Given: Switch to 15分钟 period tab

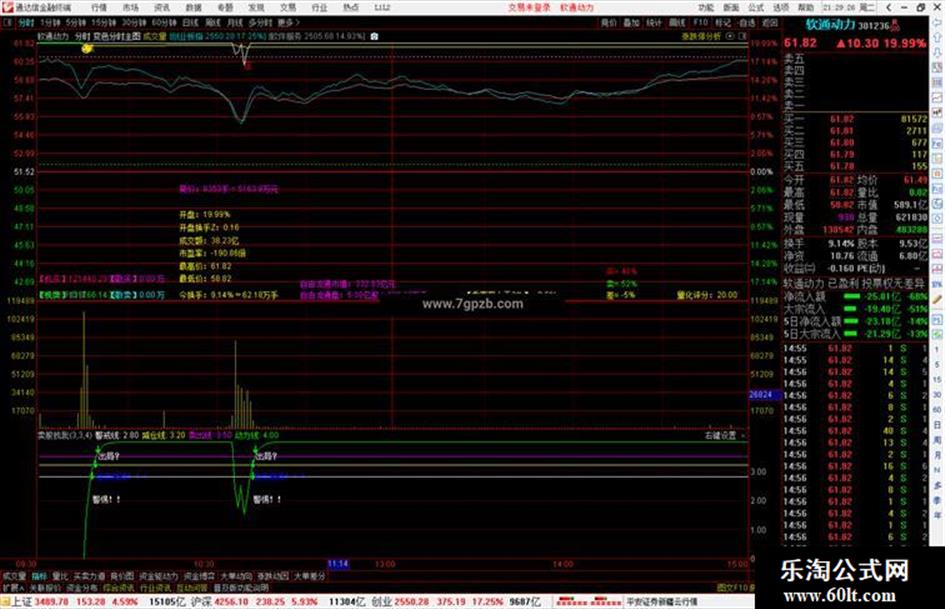Looking at the screenshot, I should pos(104,22).
